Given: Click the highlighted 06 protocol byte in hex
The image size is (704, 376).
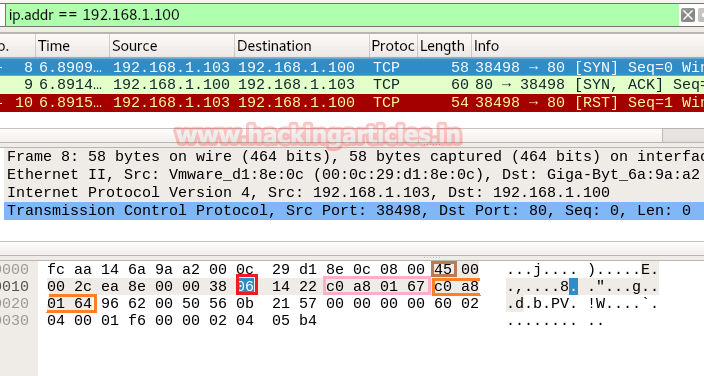Looking at the screenshot, I should pos(246,286).
